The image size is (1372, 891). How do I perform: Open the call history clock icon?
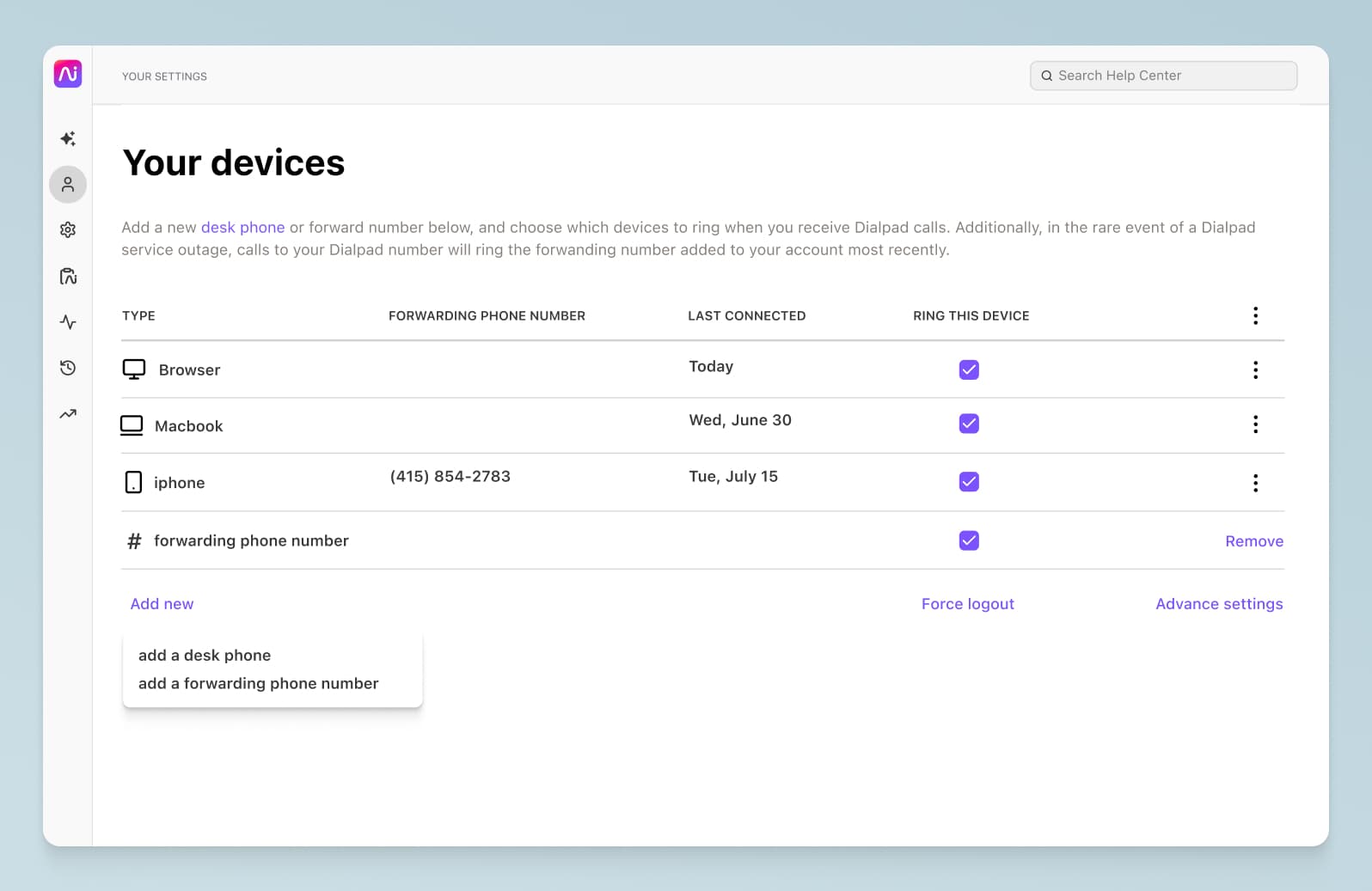(x=68, y=368)
